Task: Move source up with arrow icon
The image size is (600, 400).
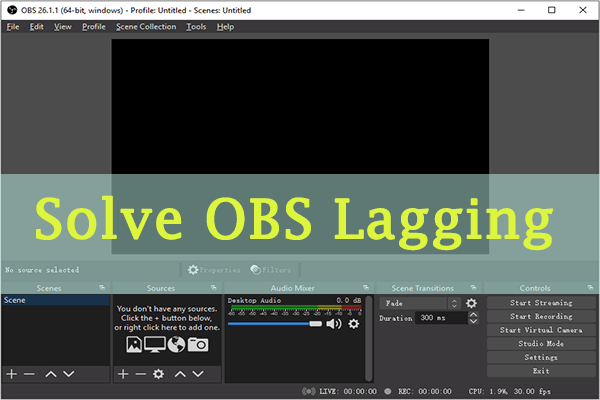Action: [180, 374]
